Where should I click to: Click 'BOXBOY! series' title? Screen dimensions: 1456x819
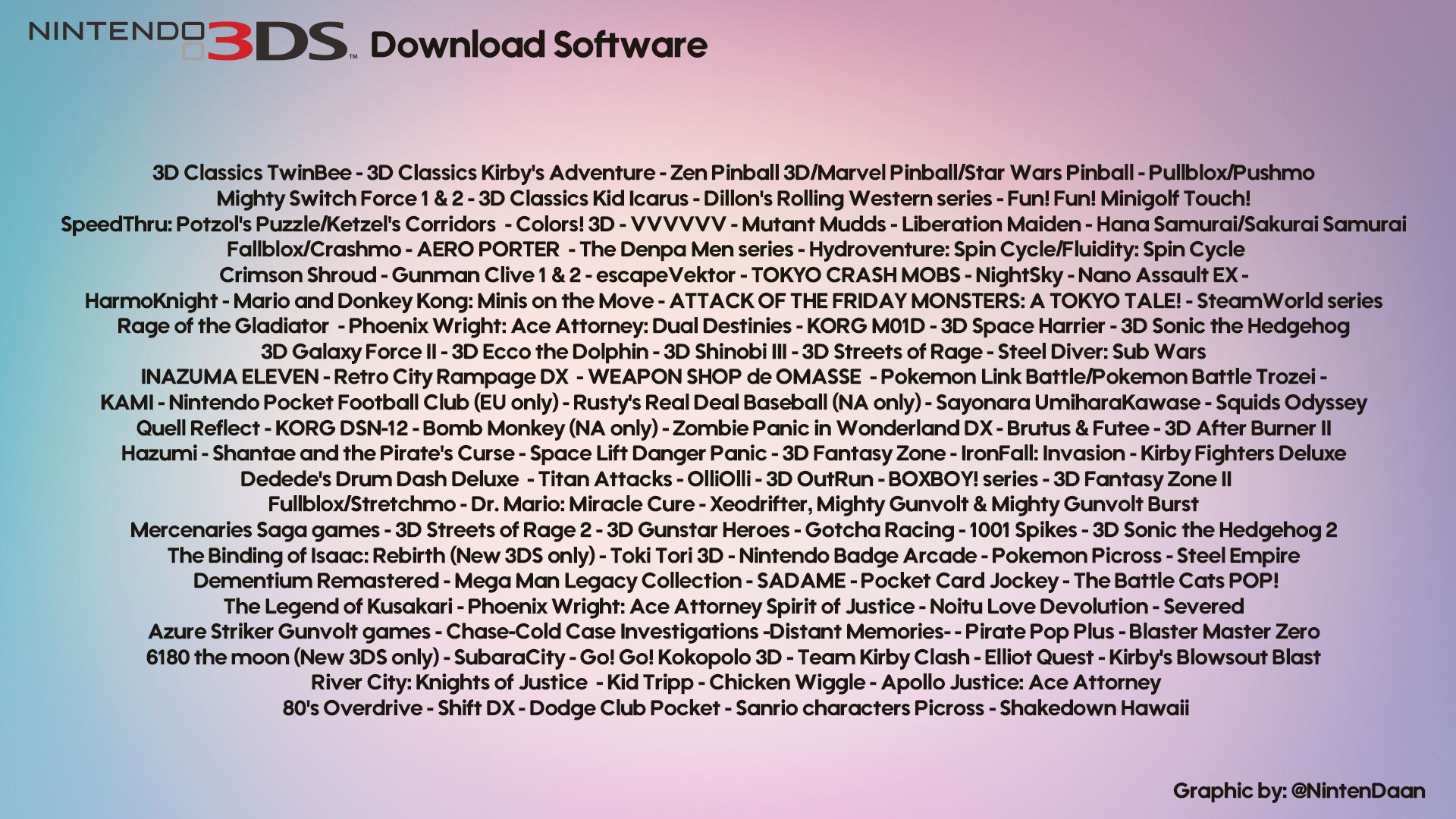tap(962, 479)
